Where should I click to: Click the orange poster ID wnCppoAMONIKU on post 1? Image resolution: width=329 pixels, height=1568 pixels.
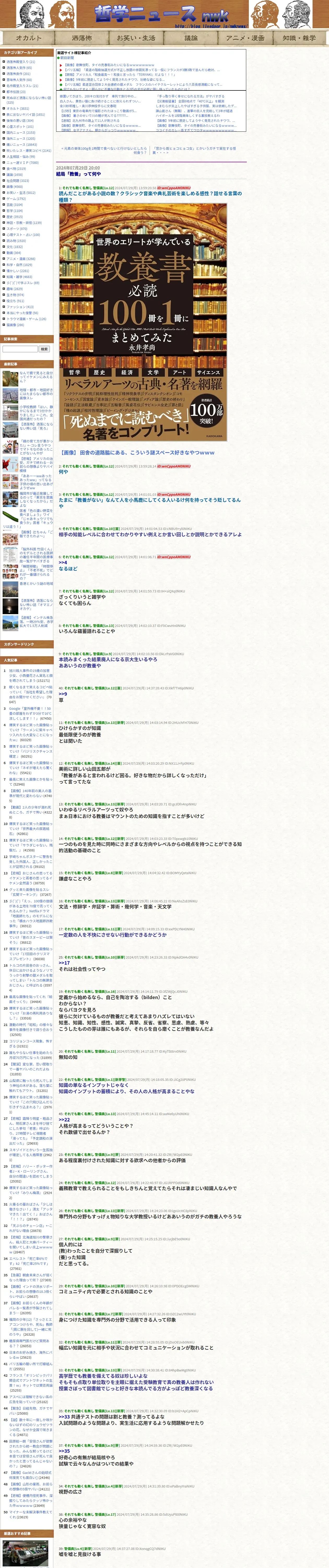173,188
